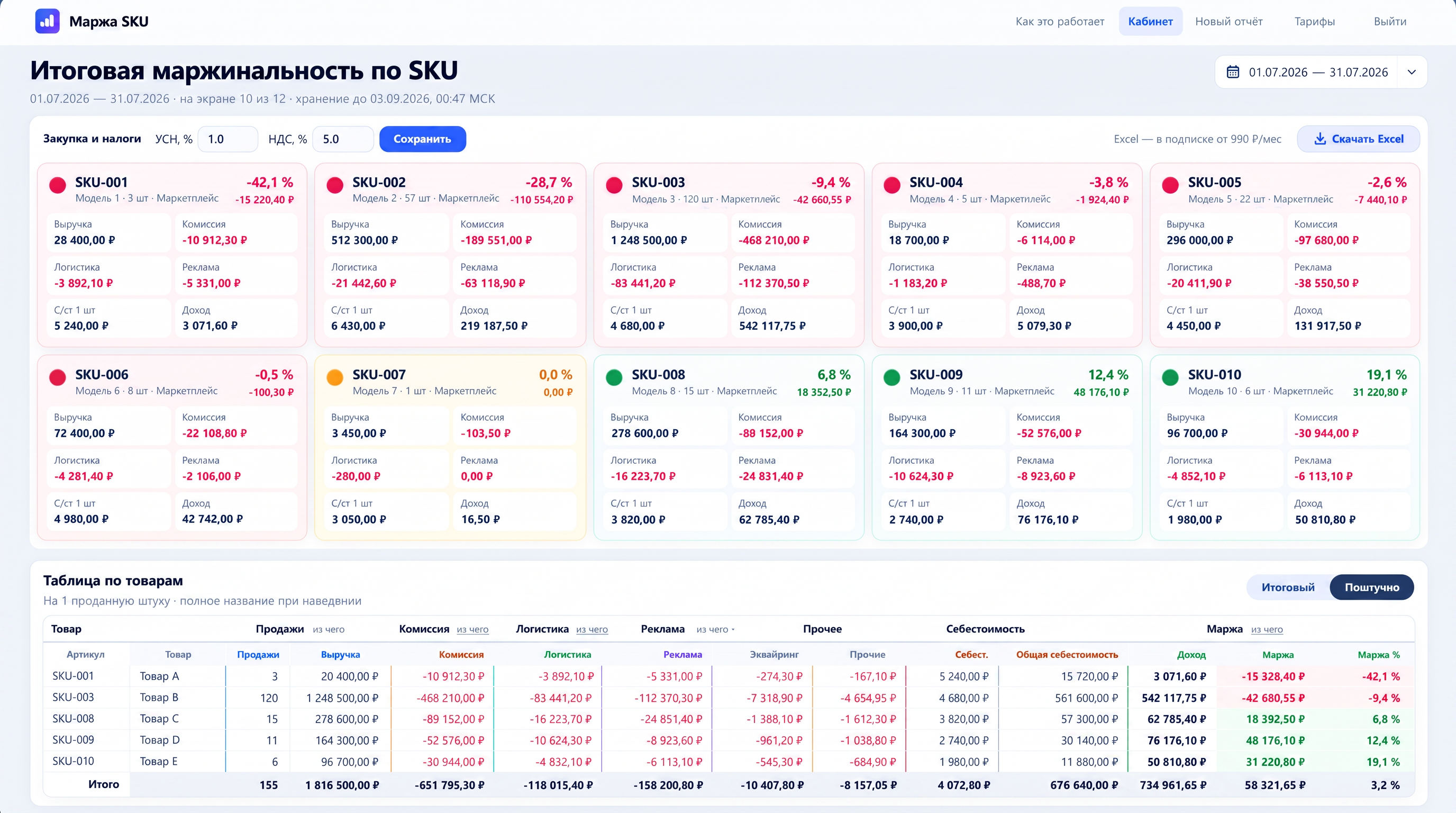Click the Скачать Excel button
Screen dimensions: 1456x813
click(x=1358, y=139)
